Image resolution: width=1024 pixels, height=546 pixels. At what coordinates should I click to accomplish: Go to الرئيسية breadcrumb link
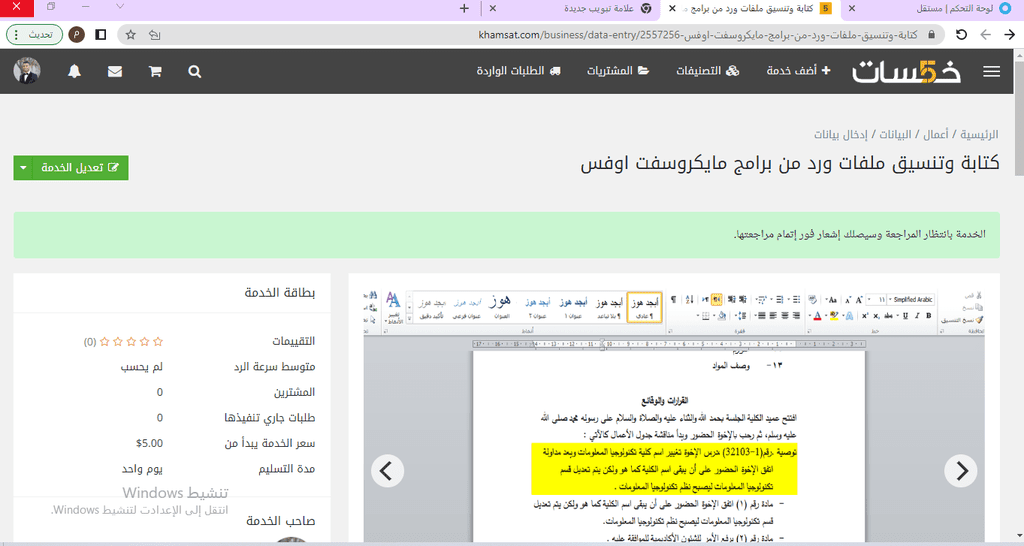(979, 135)
